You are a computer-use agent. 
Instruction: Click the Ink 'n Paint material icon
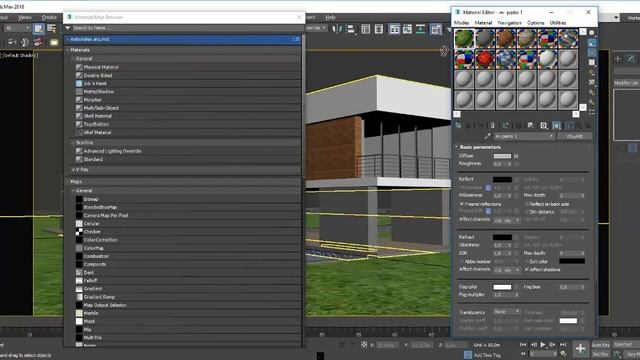[79, 83]
